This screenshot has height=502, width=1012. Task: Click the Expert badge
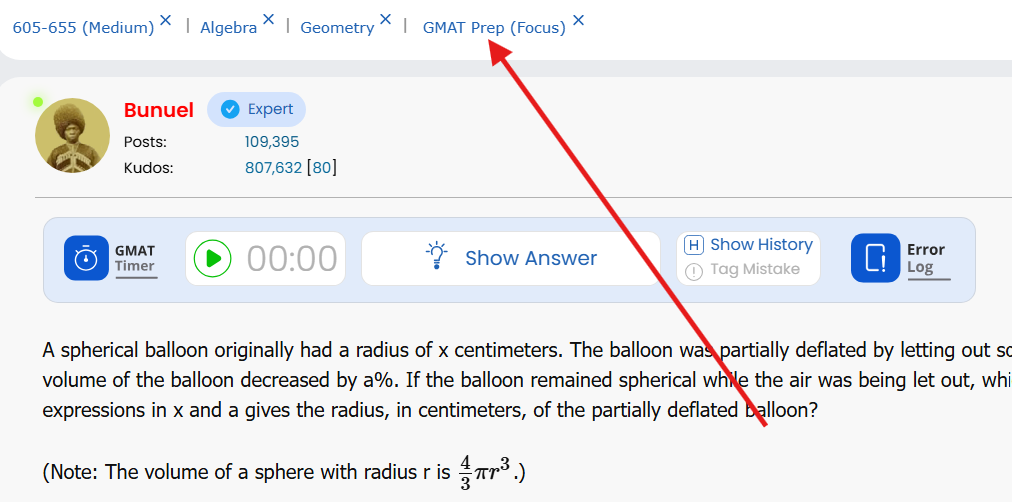[x=257, y=109]
